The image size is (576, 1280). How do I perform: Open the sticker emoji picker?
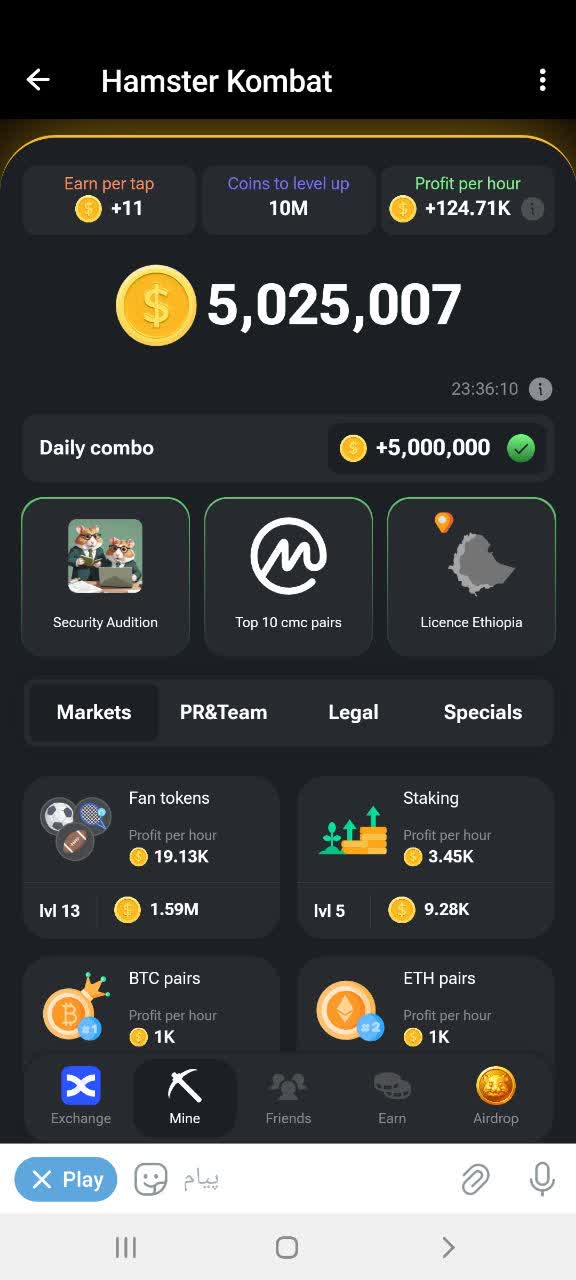(x=151, y=1180)
